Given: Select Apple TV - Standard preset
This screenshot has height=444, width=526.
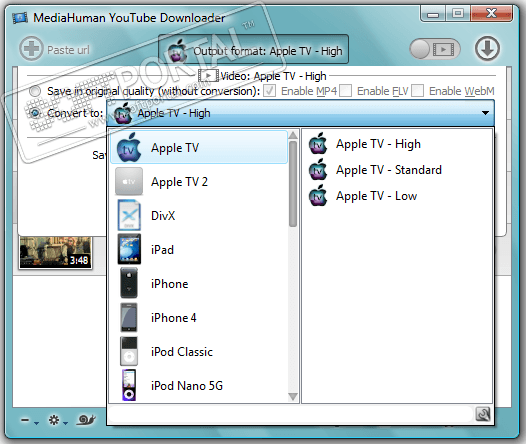Looking at the screenshot, I should coord(397,170).
